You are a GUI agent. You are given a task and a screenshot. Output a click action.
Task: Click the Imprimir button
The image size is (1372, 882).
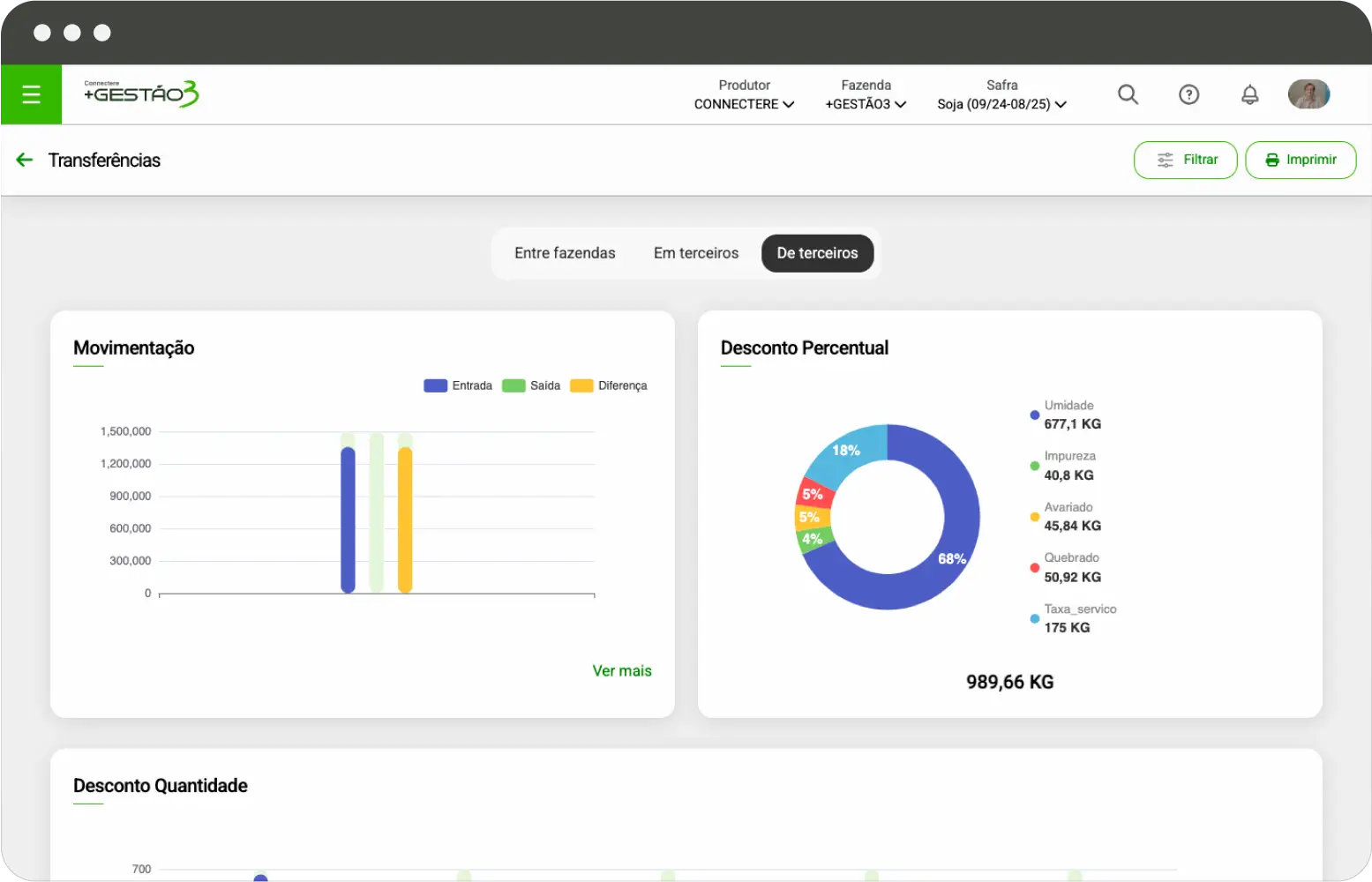1300,160
